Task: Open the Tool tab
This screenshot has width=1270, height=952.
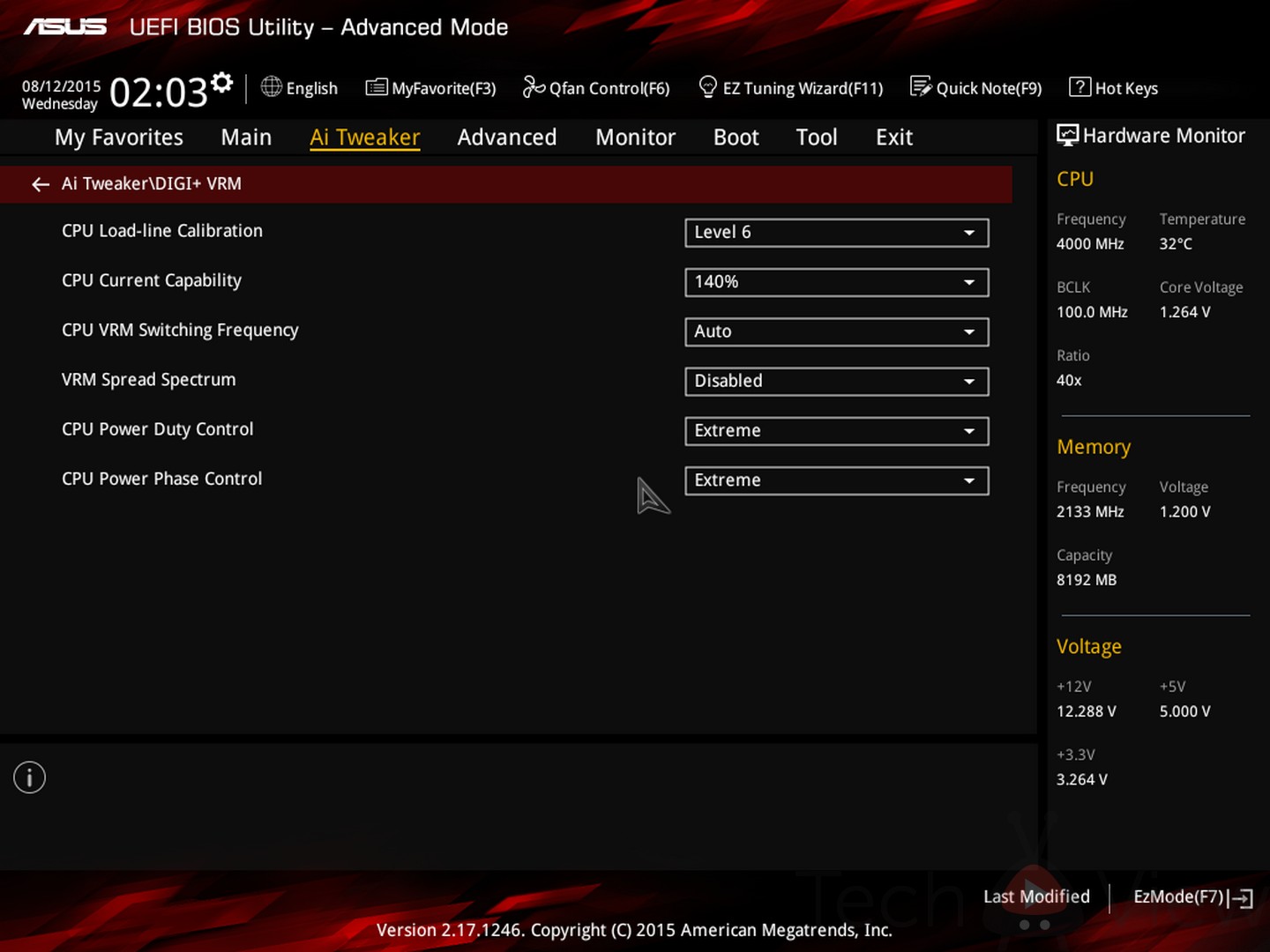Action: (x=817, y=138)
